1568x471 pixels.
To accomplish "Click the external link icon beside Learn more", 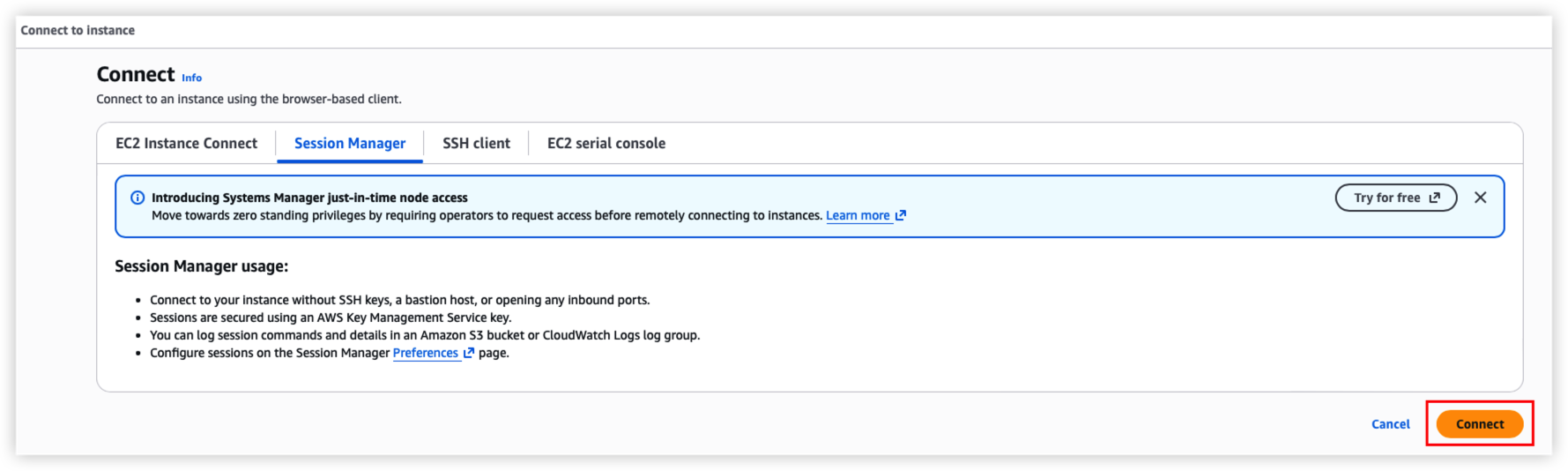I will (901, 215).
